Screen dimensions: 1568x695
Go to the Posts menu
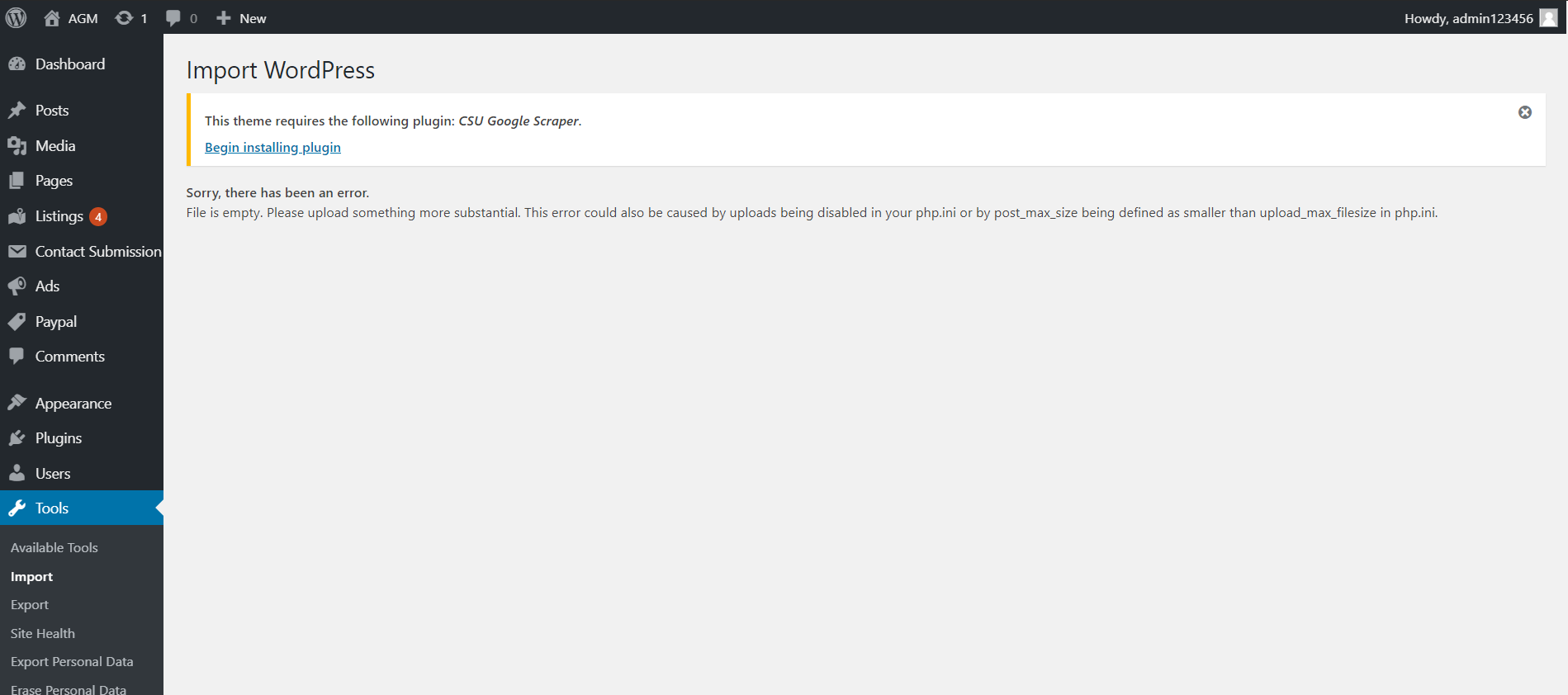[82, 111]
